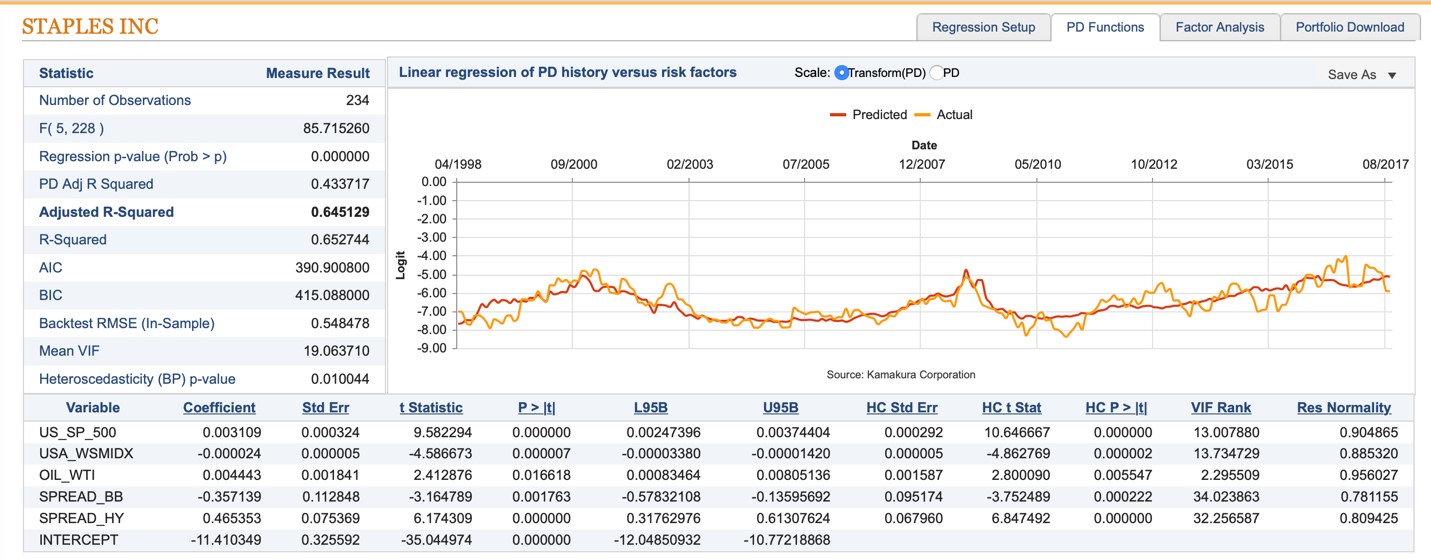Click the 12/2007 date axis label
This screenshot has width=1431, height=559.
point(922,164)
